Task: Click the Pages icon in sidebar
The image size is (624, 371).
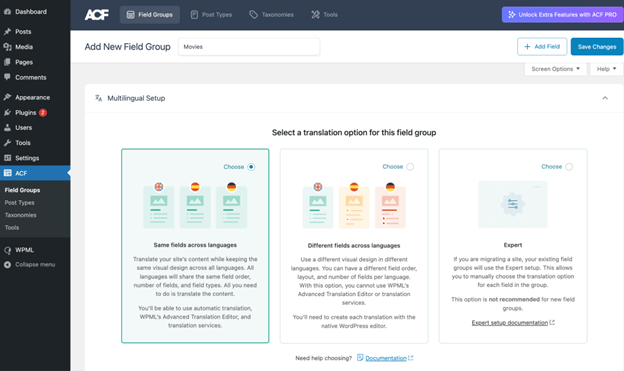Action: click(x=7, y=62)
